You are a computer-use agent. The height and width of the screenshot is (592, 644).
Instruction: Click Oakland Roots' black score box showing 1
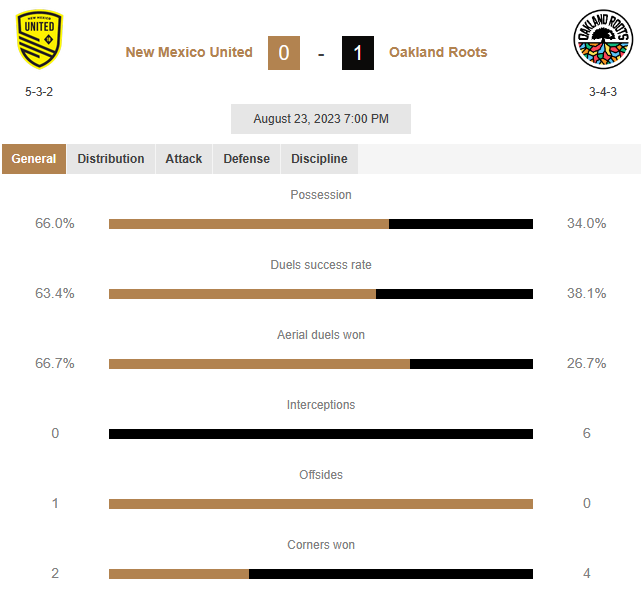tap(358, 53)
